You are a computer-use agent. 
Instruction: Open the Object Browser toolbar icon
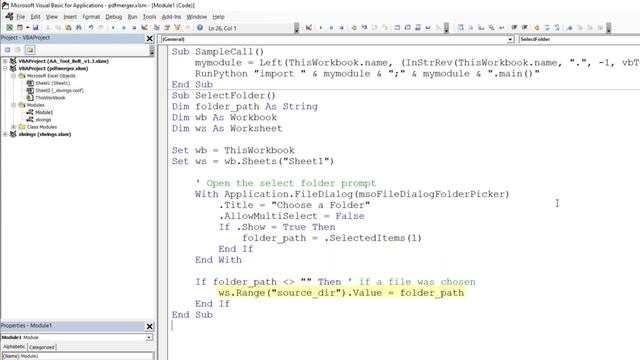point(177,28)
